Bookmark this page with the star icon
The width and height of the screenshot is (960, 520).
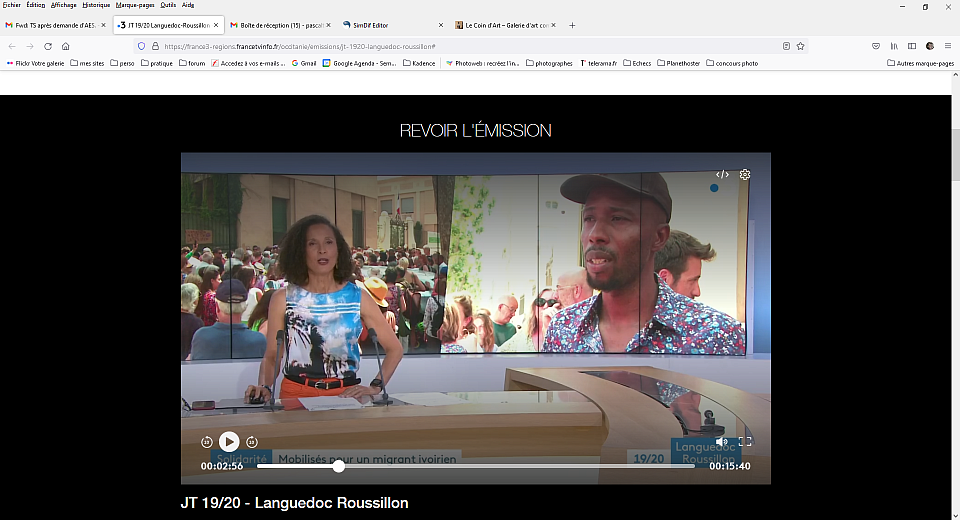800,46
